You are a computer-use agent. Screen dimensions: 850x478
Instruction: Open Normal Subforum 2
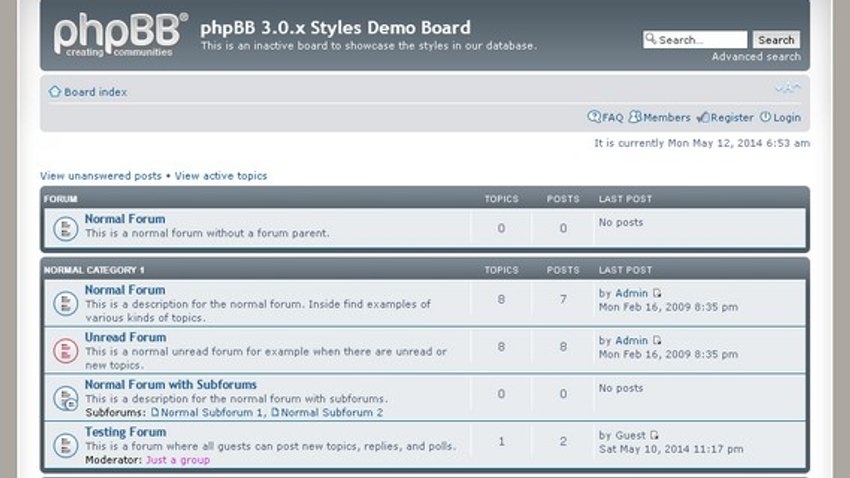(x=327, y=412)
